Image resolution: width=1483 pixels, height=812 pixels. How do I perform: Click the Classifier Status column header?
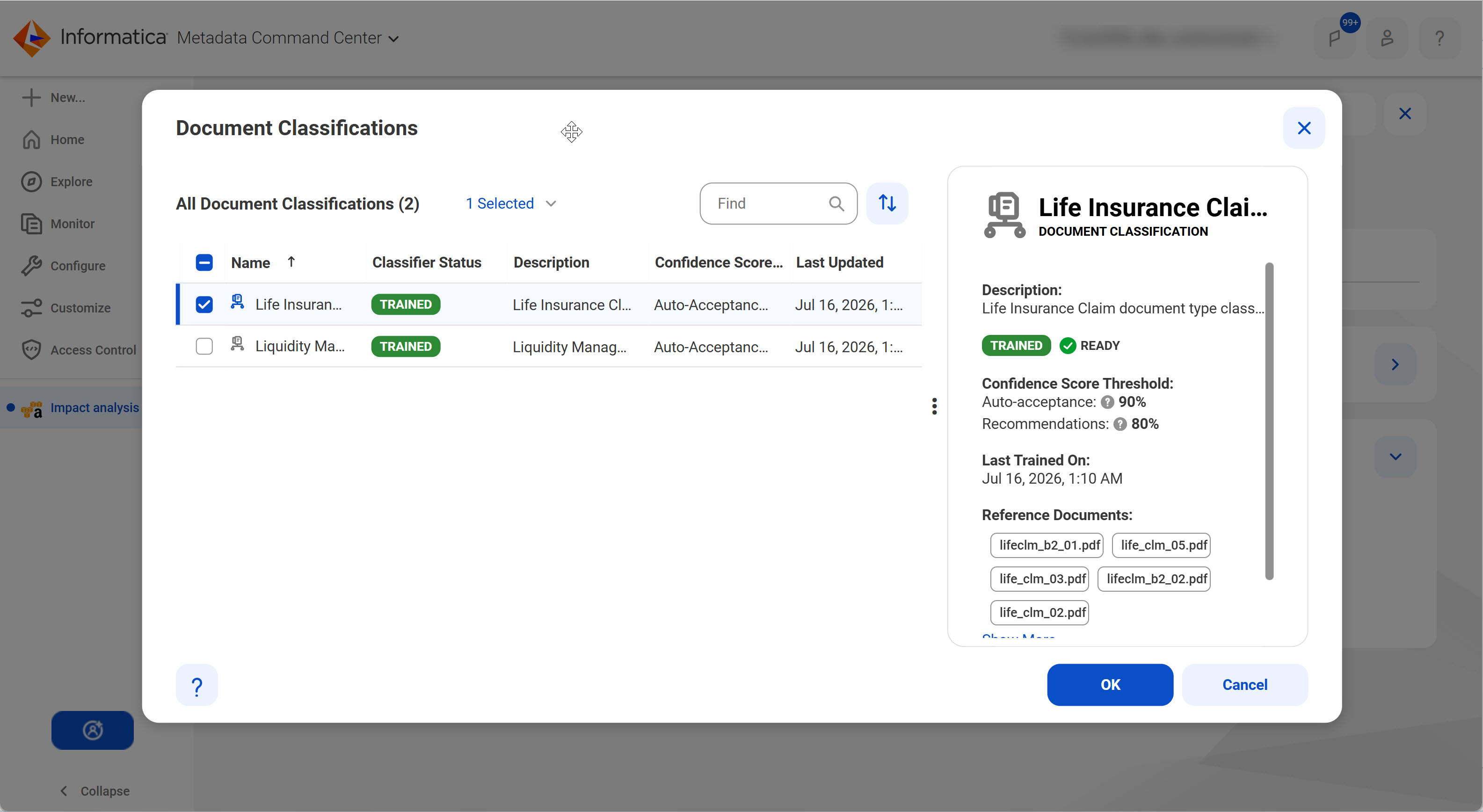point(427,262)
